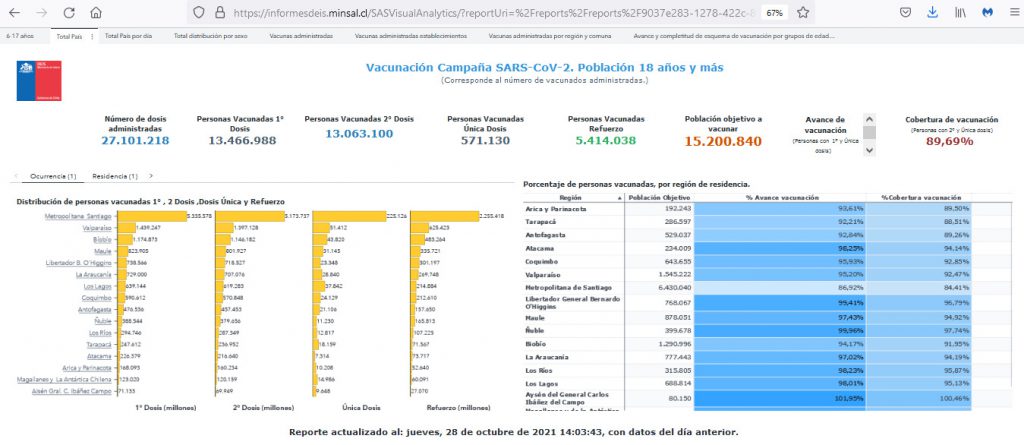Sort by % Avance vacunación column header
Screen dimensions: 1024x445
tap(780, 197)
